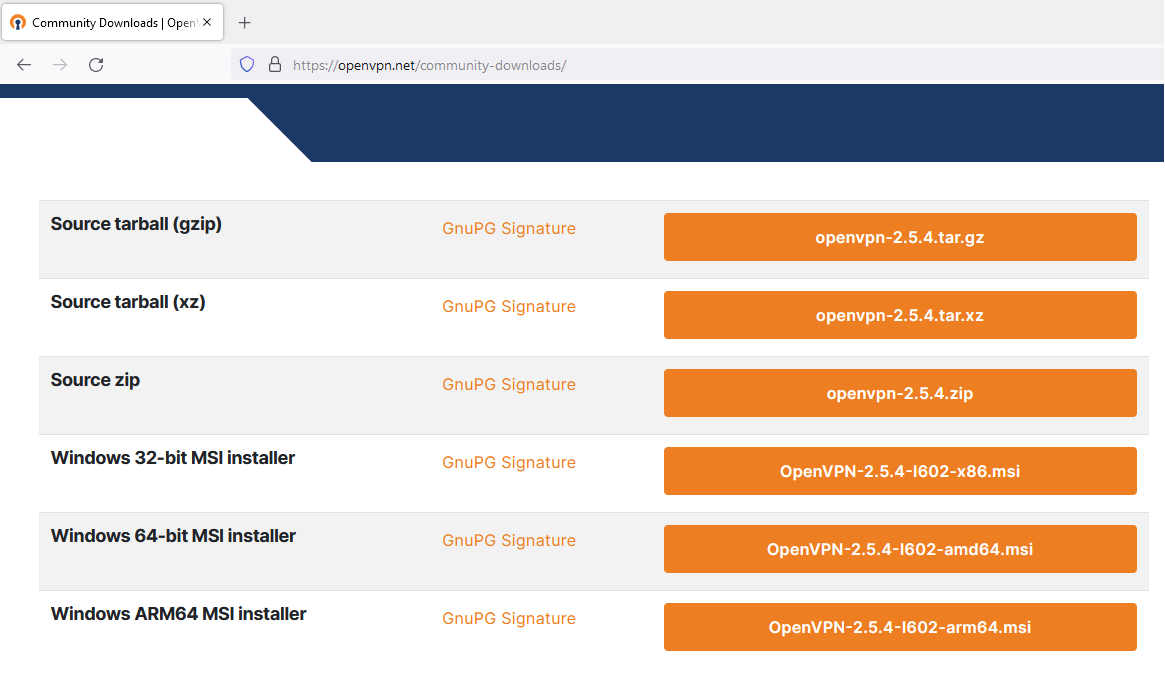This screenshot has height=680, width=1165.
Task: Open the tracking protection shield icon
Action: [247, 65]
